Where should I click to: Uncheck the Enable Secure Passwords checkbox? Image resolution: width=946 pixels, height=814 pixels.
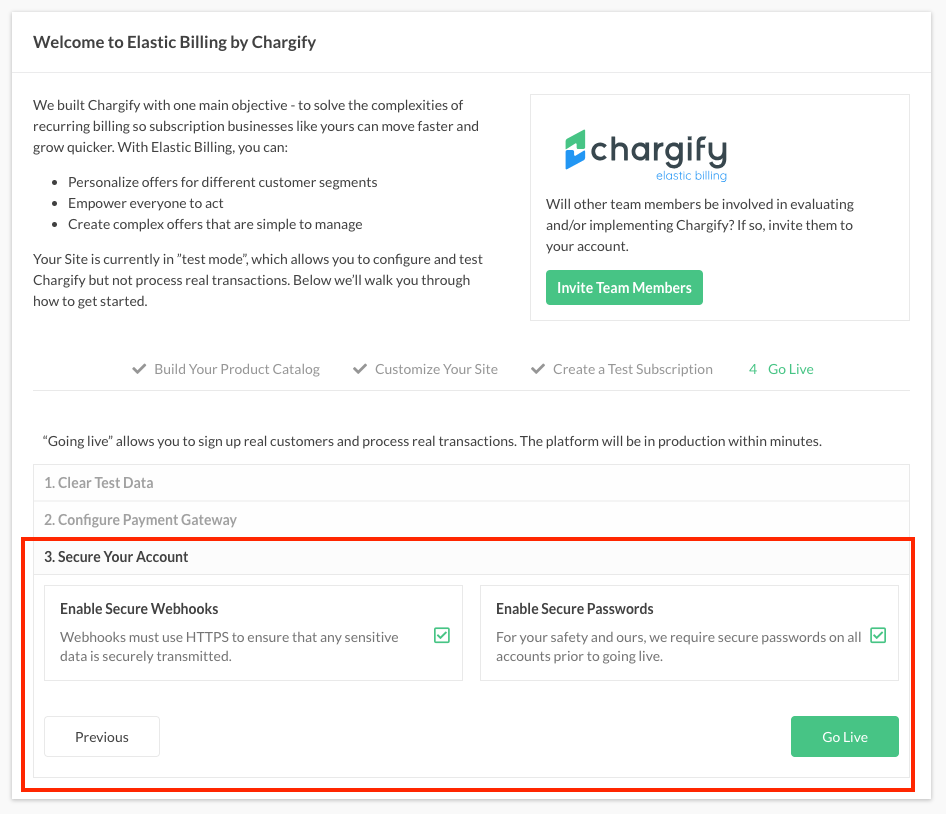(x=878, y=635)
